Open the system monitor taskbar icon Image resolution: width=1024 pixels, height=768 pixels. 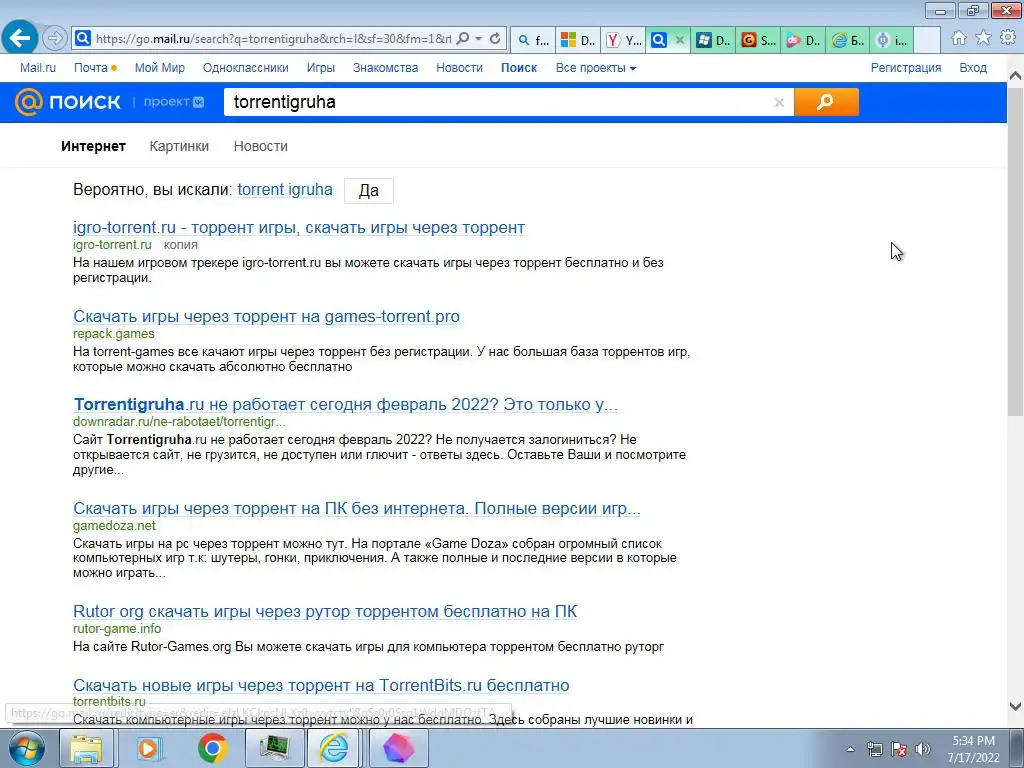pos(275,748)
